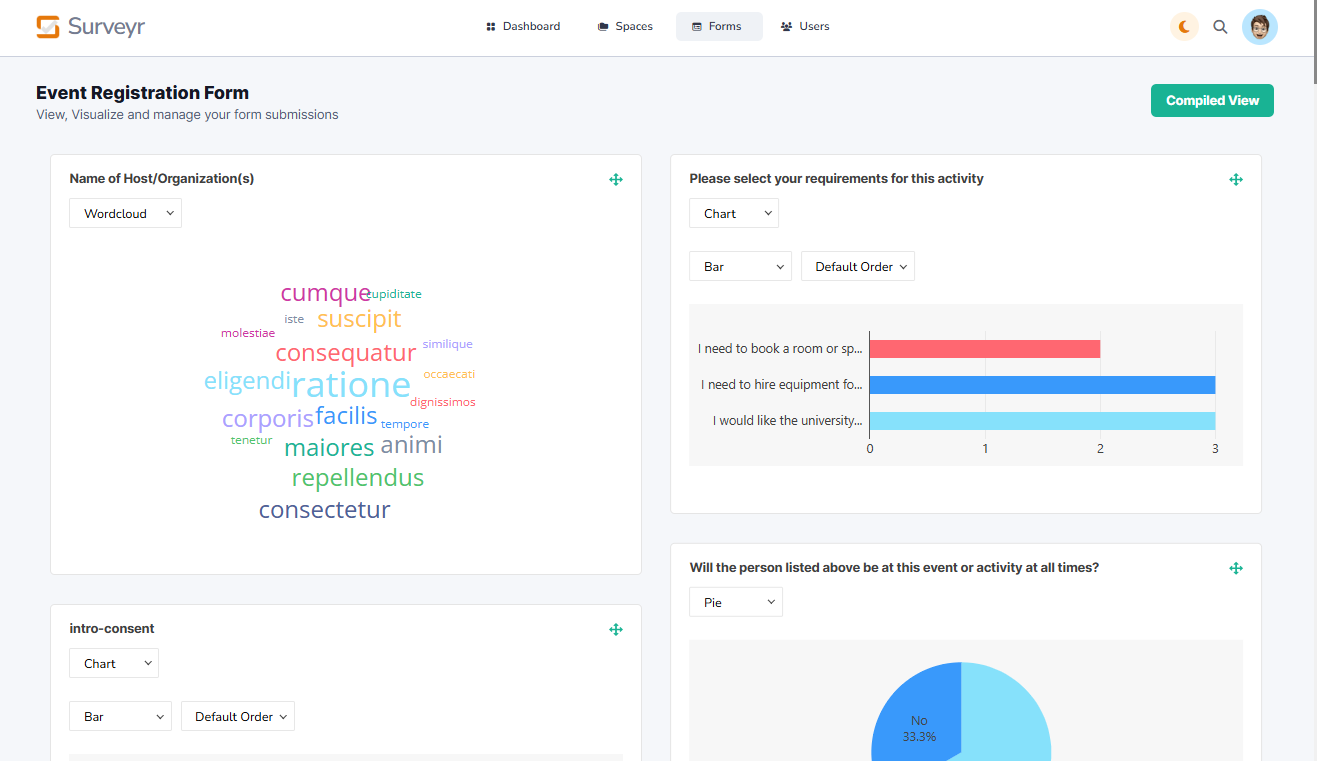Click the word 'animi' in wordcloud
The image size is (1317, 761).
[x=411, y=445]
